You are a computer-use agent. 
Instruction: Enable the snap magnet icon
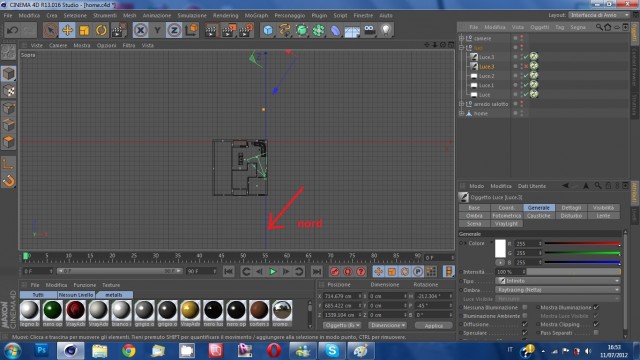pos(8,181)
